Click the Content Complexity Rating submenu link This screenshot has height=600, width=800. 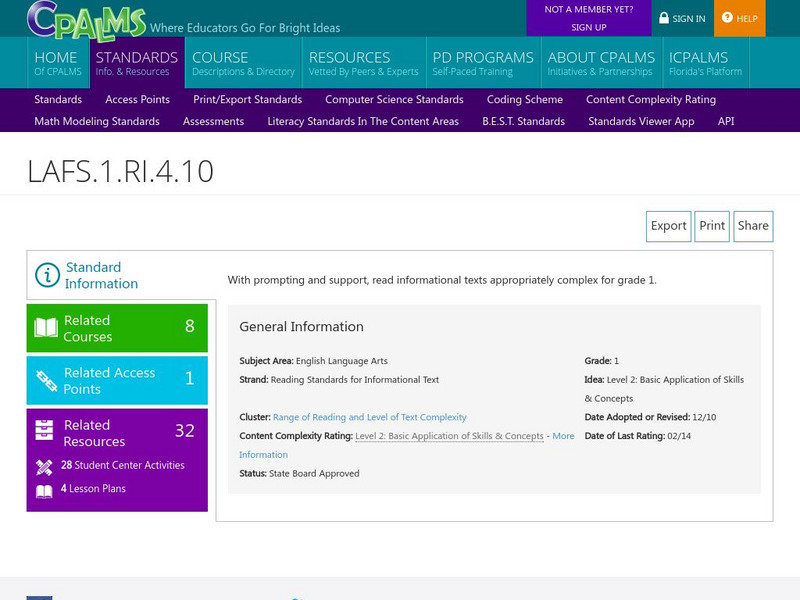pyautogui.click(x=649, y=99)
